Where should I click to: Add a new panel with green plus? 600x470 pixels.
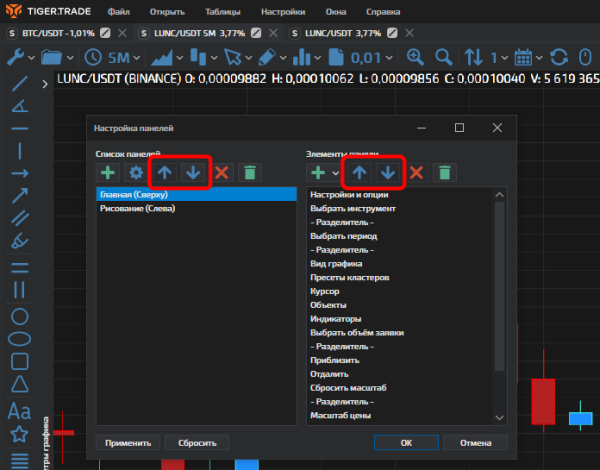click(x=106, y=172)
